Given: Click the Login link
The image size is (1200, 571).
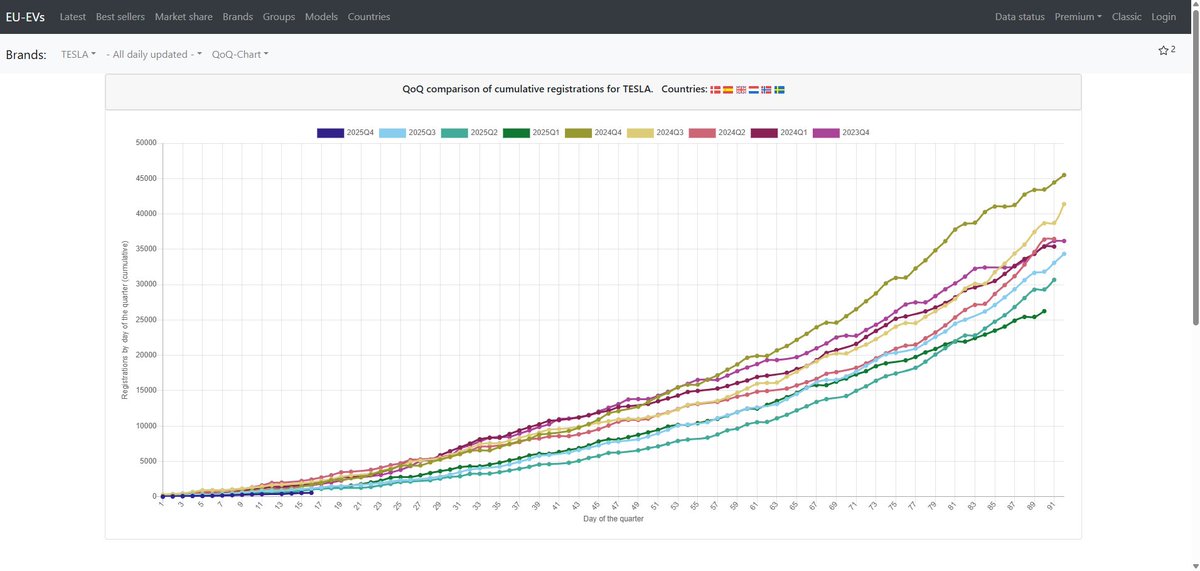Looking at the screenshot, I should [x=1163, y=17].
